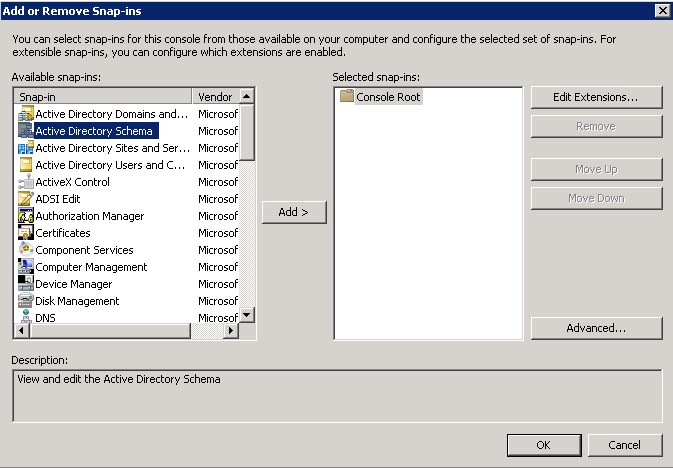Click the vertical scrollbar down arrow
Screen dimensions: 673x468
coord(247,315)
